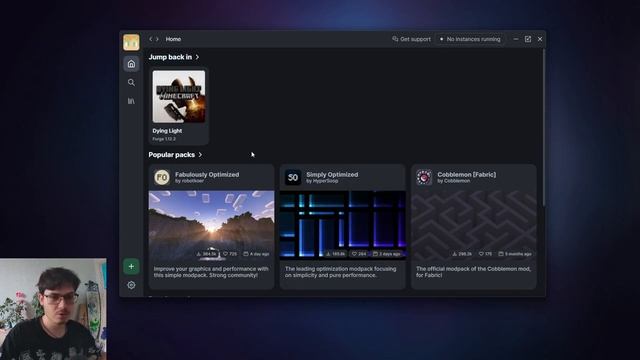640x360 pixels.
Task: Go back with the left arrow
Action: tap(151, 39)
